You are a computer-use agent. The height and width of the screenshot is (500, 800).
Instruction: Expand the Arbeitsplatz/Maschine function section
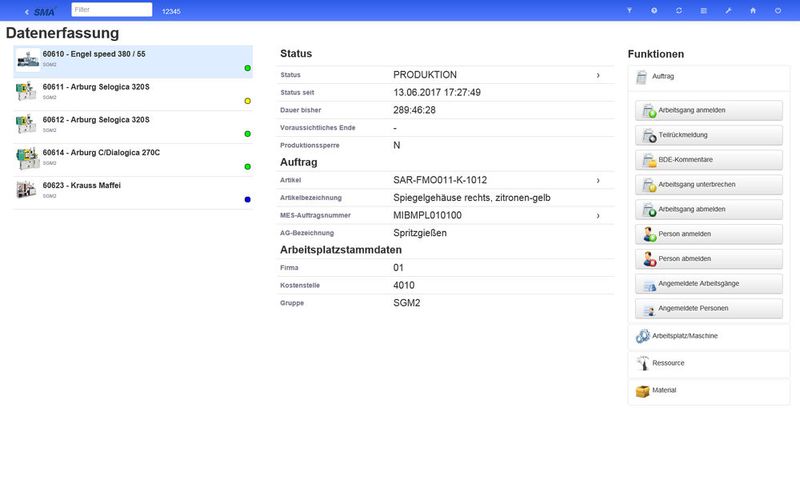click(708, 337)
